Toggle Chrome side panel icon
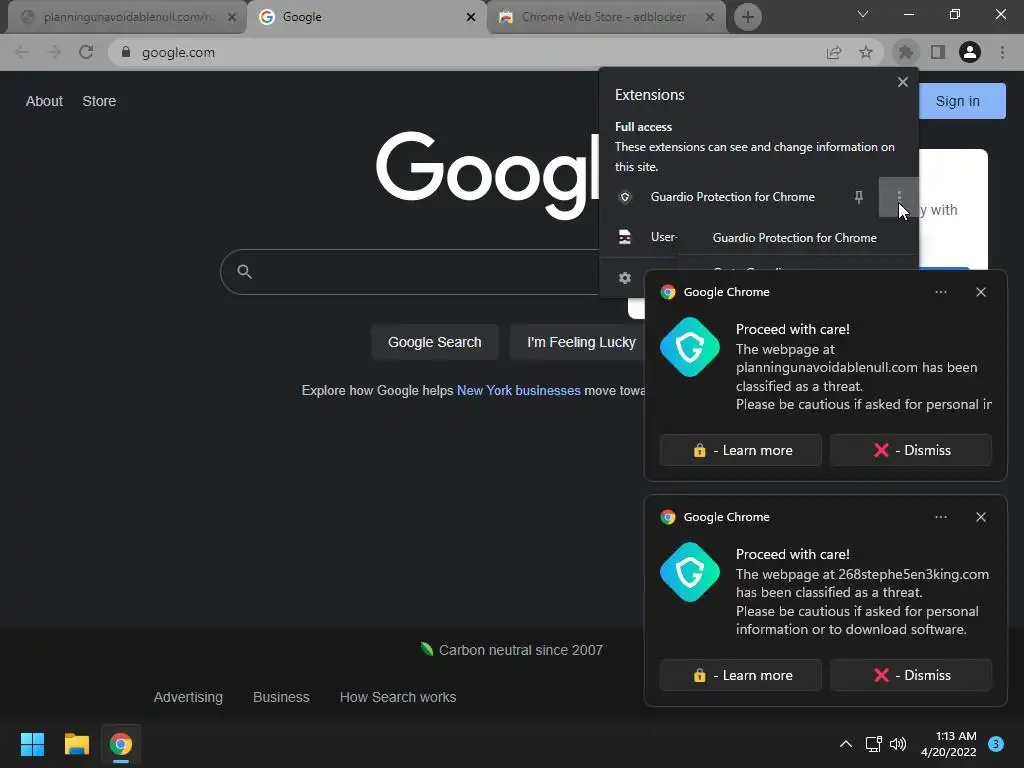The height and width of the screenshot is (768, 1024). tap(938, 52)
